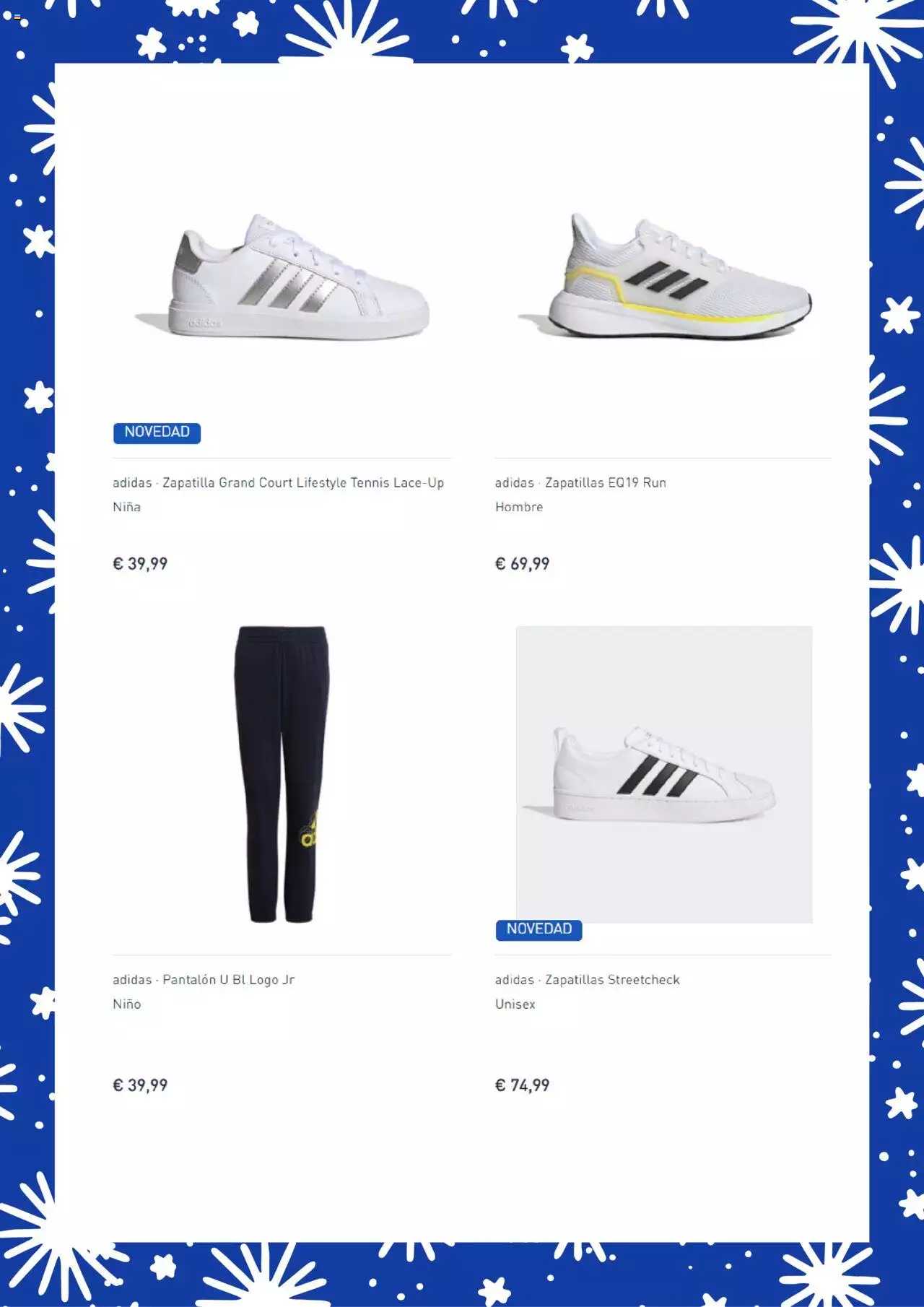The width and height of the screenshot is (924, 1307).
Task: Select the € 39,99 price under Pantalón
Action: [x=140, y=1085]
